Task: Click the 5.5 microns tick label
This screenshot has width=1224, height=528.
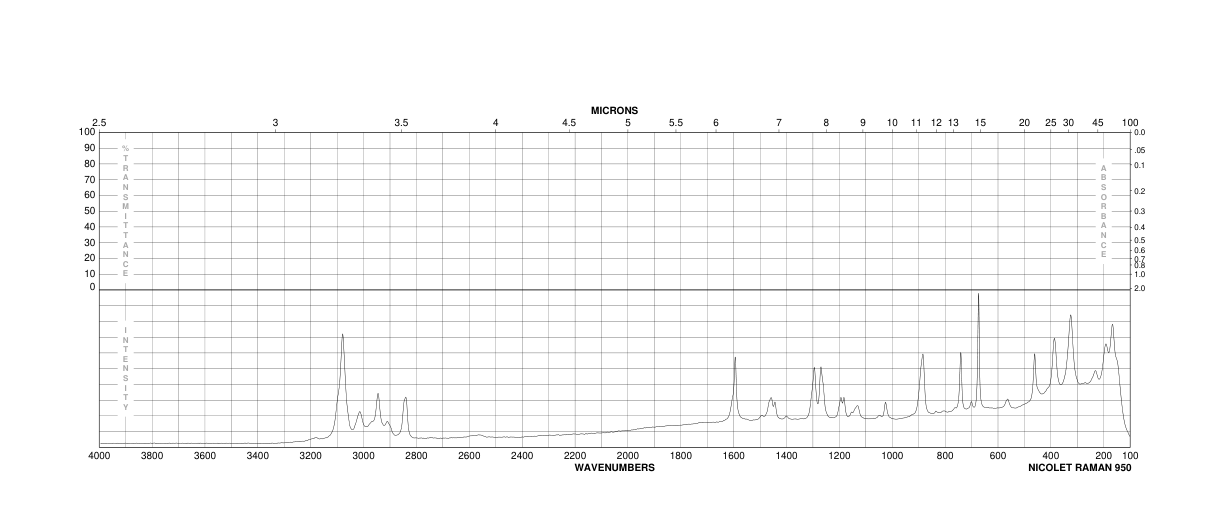Action: click(676, 123)
